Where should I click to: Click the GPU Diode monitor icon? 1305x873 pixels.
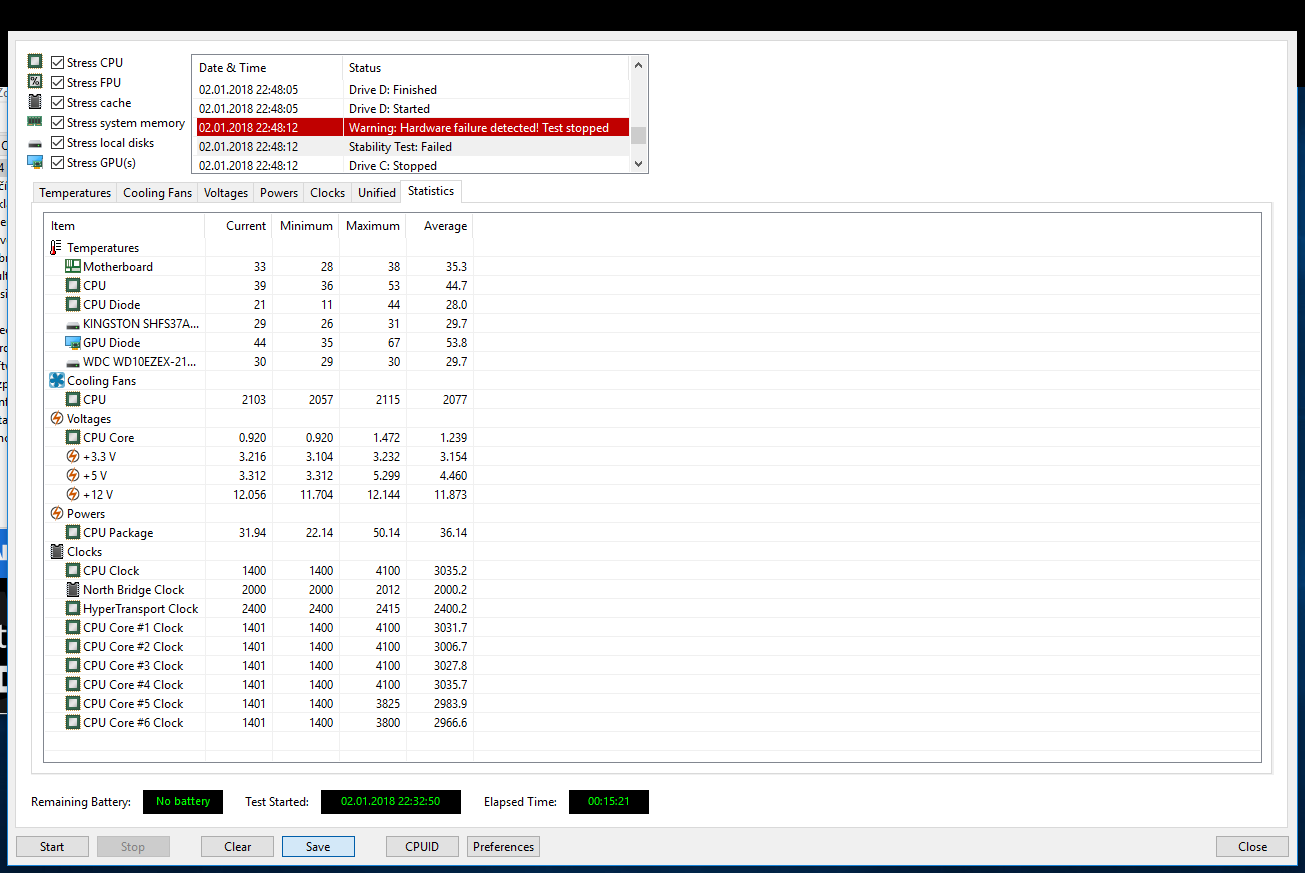click(x=72, y=343)
